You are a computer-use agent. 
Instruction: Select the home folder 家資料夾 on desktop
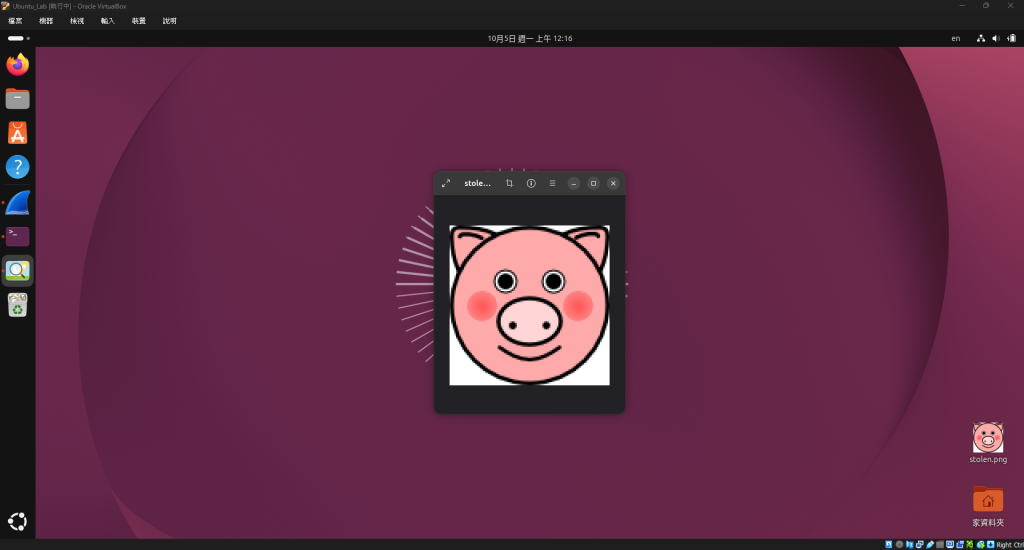pos(987,506)
